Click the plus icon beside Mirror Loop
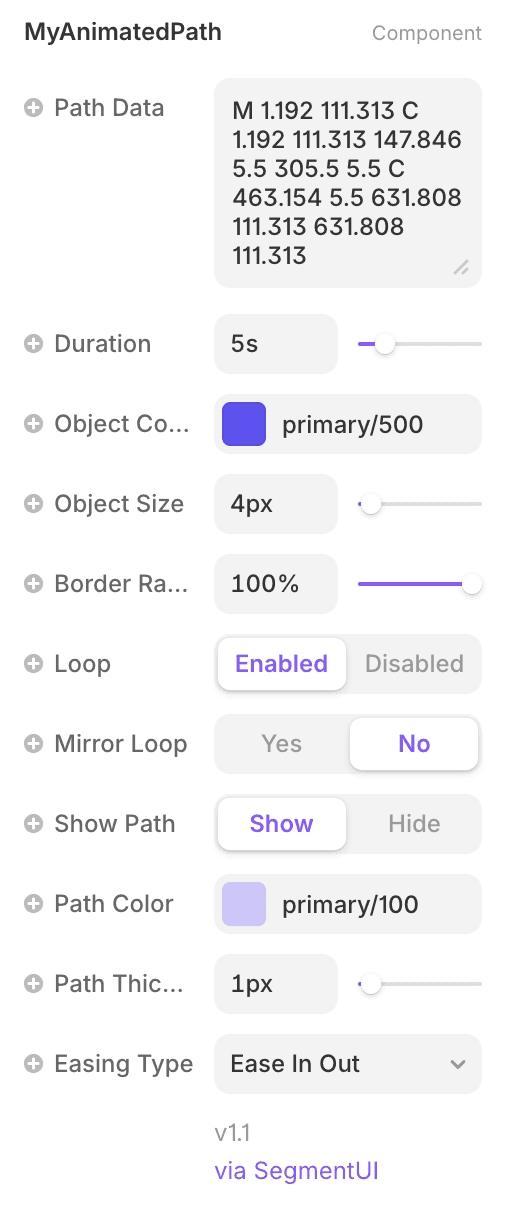Image resolution: width=508 pixels, height=1230 pixels. [34, 744]
